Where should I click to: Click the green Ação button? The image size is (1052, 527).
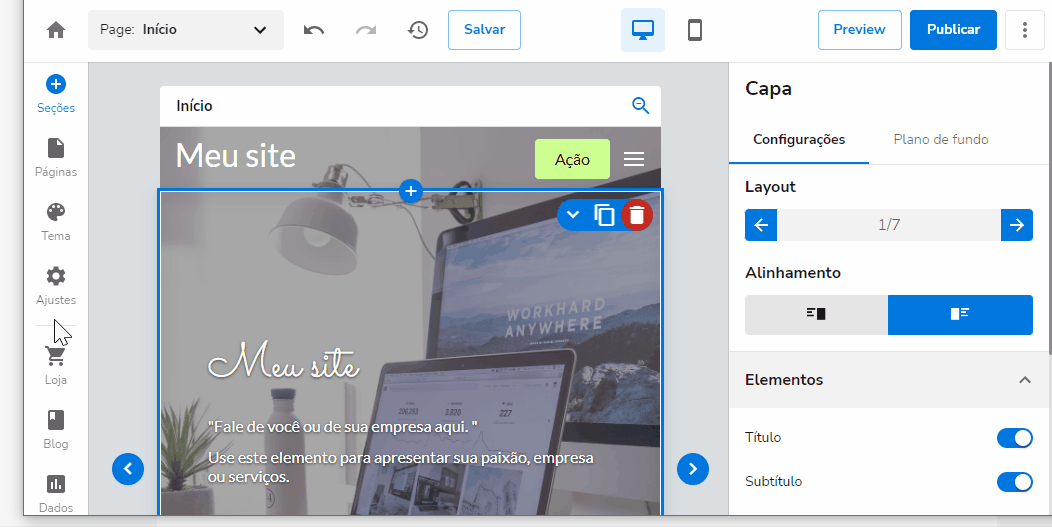coord(572,159)
